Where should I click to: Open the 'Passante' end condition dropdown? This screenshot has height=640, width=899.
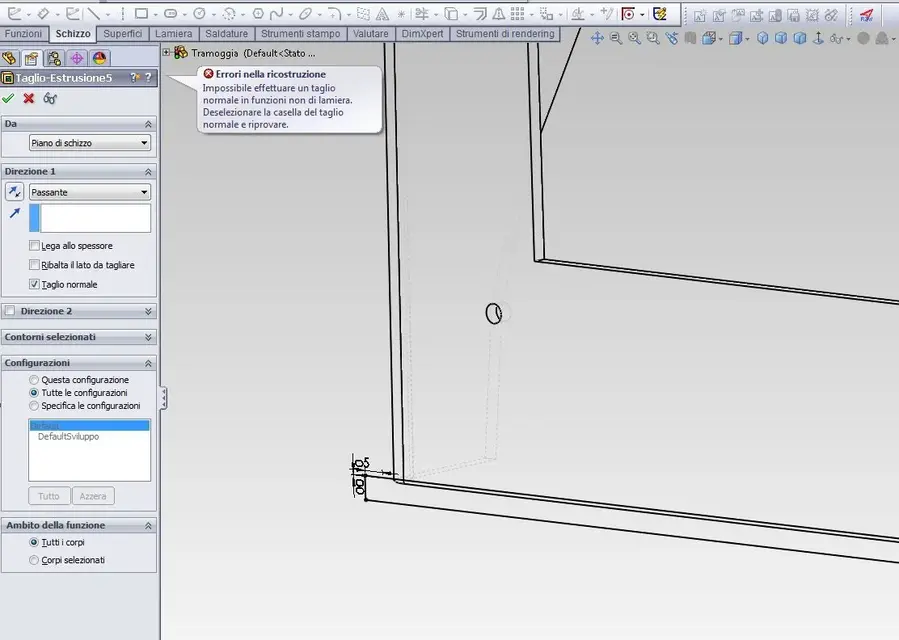click(x=89, y=192)
